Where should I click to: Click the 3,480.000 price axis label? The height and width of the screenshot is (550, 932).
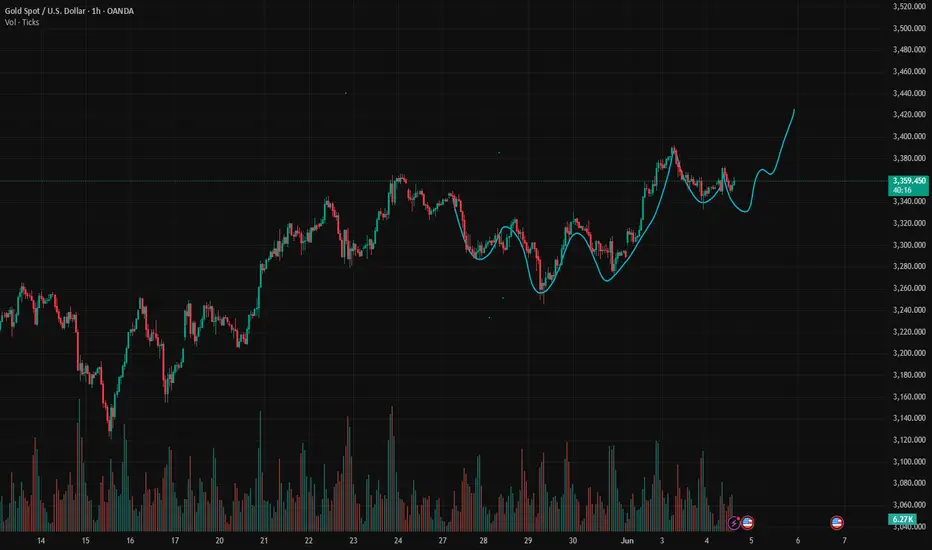[909, 49]
